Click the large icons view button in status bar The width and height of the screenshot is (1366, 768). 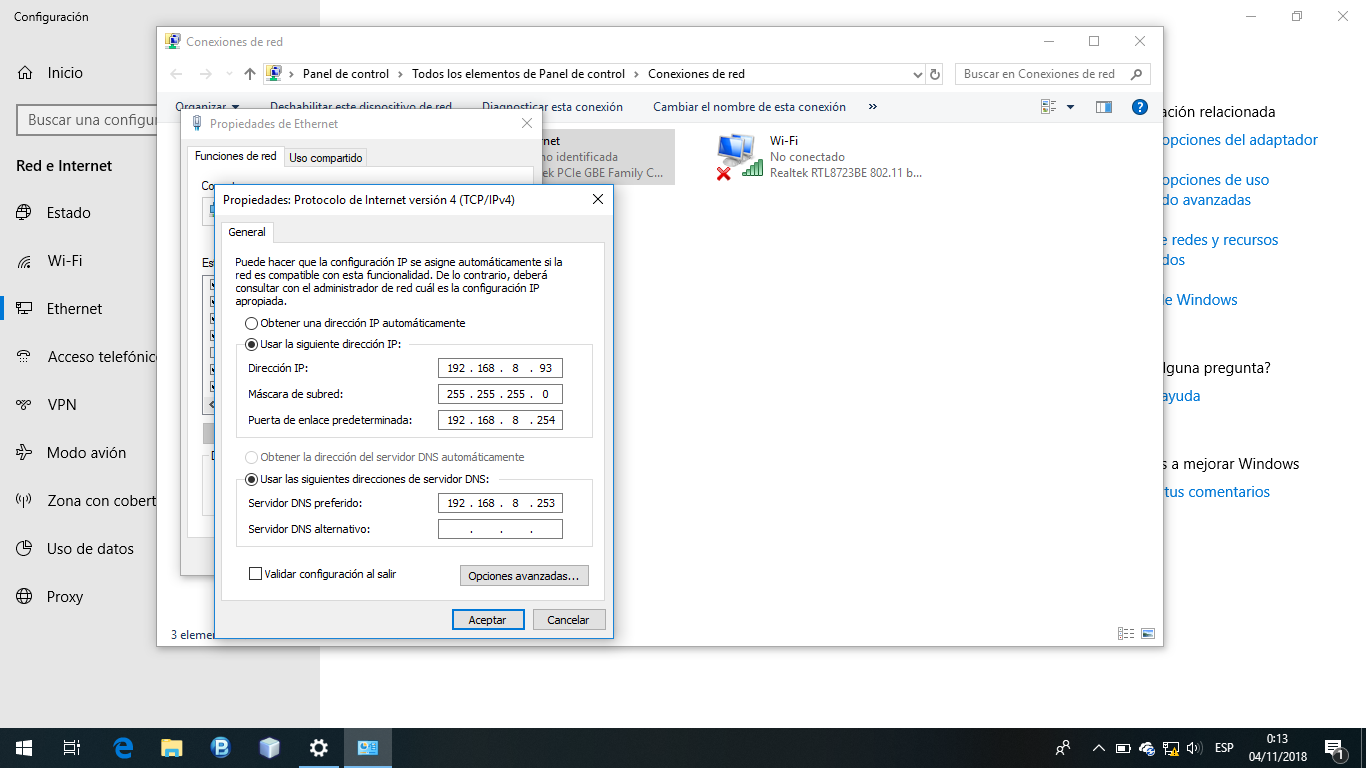point(1148,633)
